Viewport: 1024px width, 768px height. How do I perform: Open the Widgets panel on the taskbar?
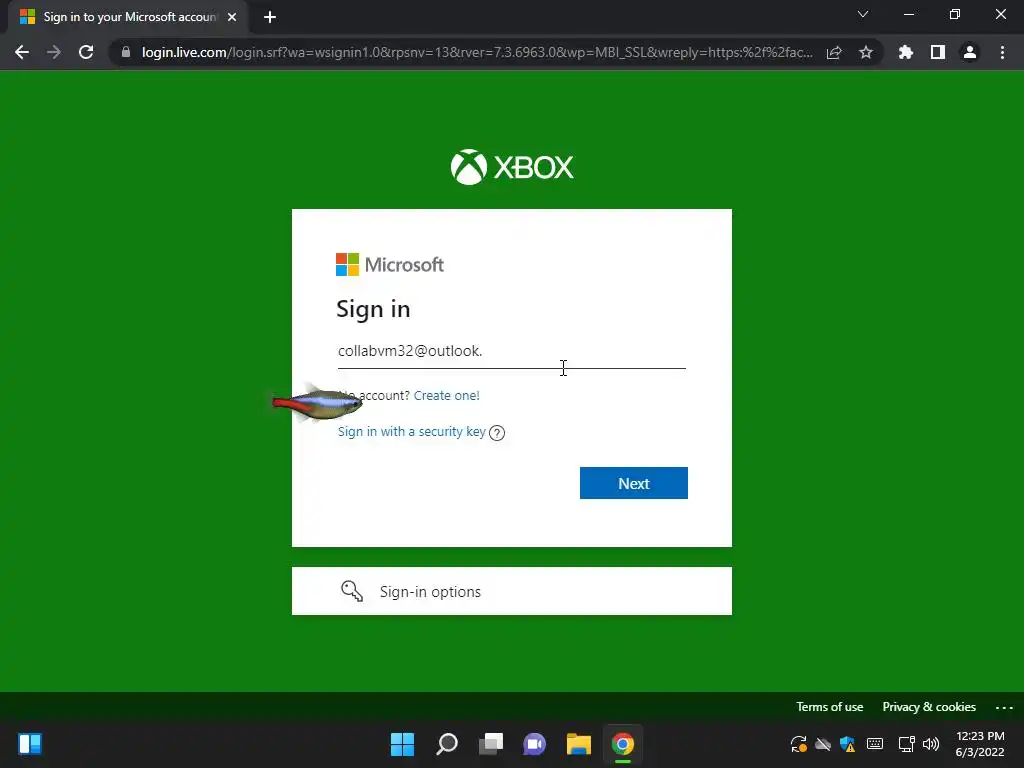30,744
